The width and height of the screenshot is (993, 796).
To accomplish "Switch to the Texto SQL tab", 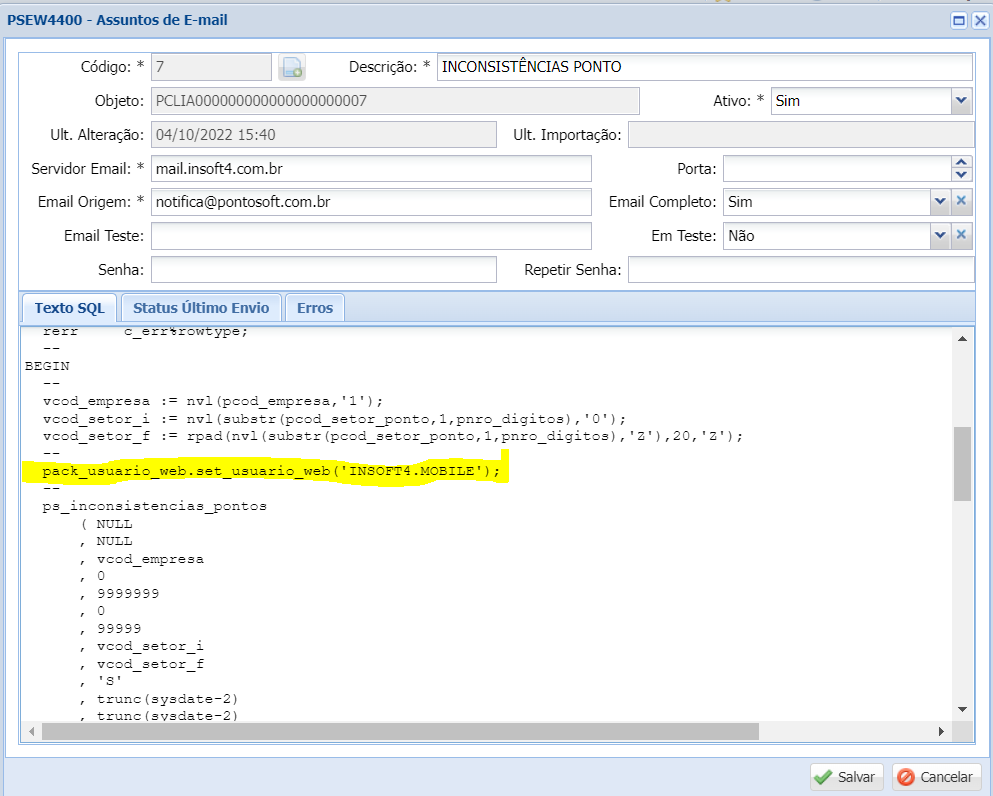I will pyautogui.click(x=70, y=308).
